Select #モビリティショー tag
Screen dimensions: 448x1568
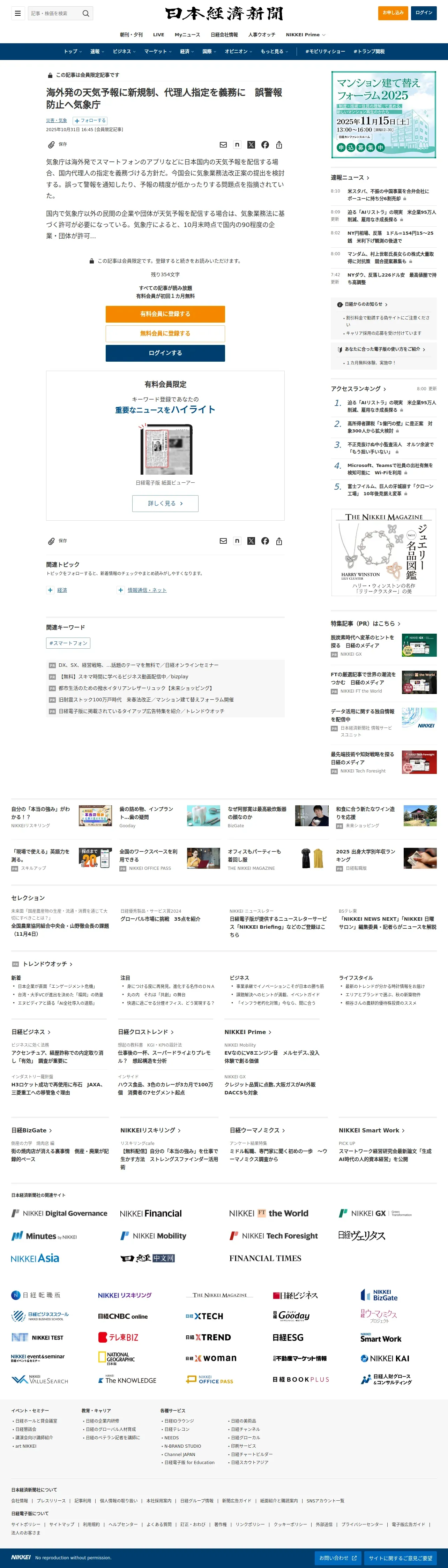point(325,52)
